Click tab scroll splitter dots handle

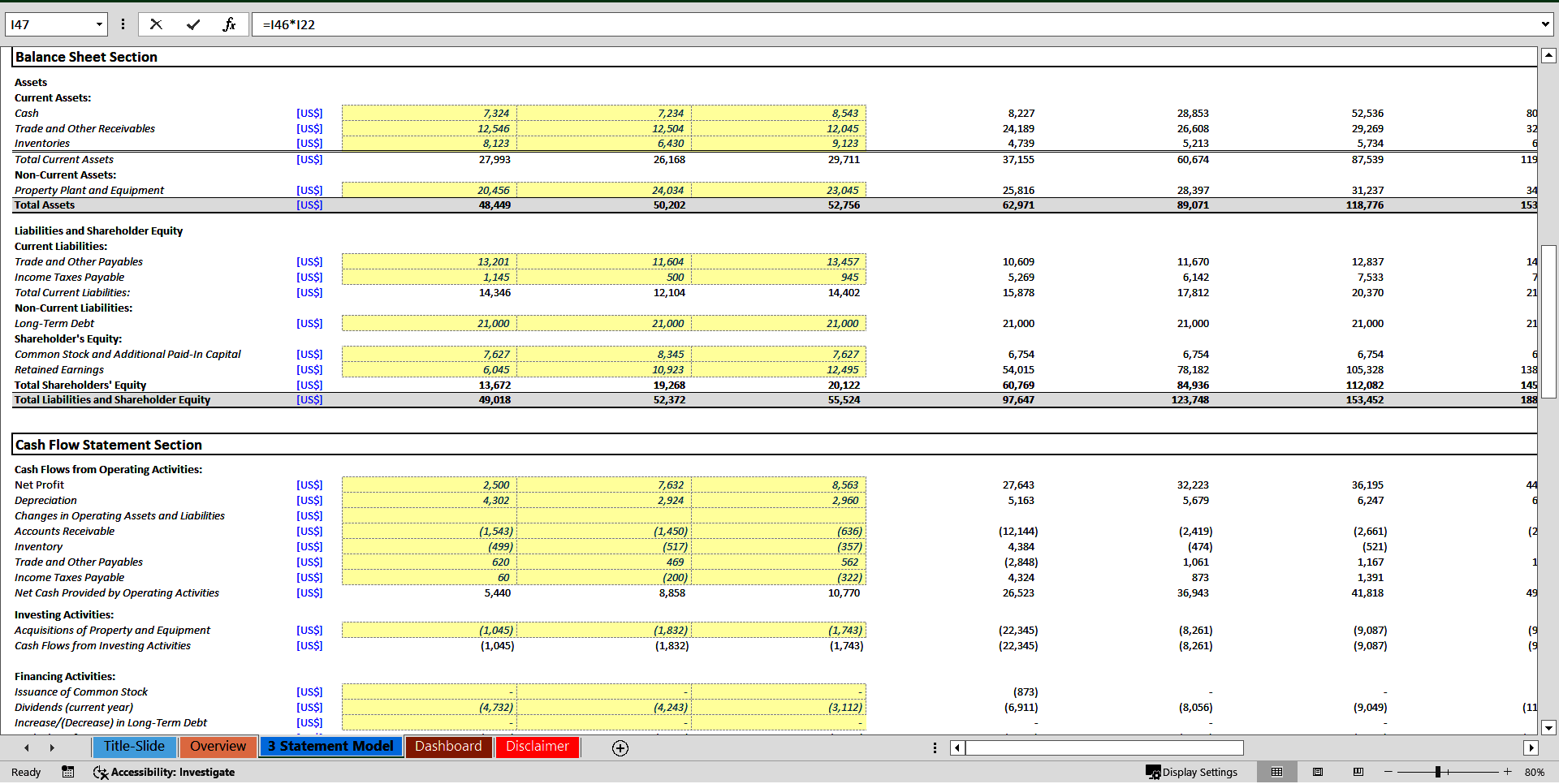click(935, 748)
